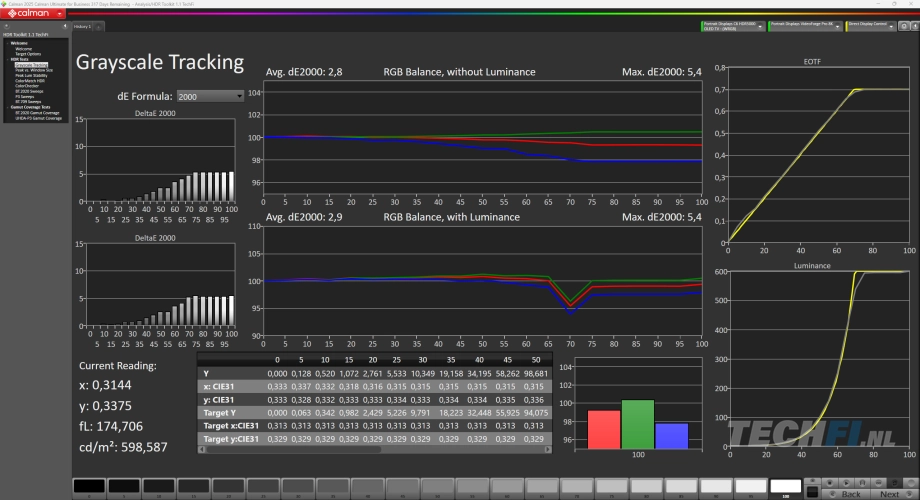Open ColorChecker in the workflow list
920x500 pixels.
pyautogui.click(x=27, y=85)
